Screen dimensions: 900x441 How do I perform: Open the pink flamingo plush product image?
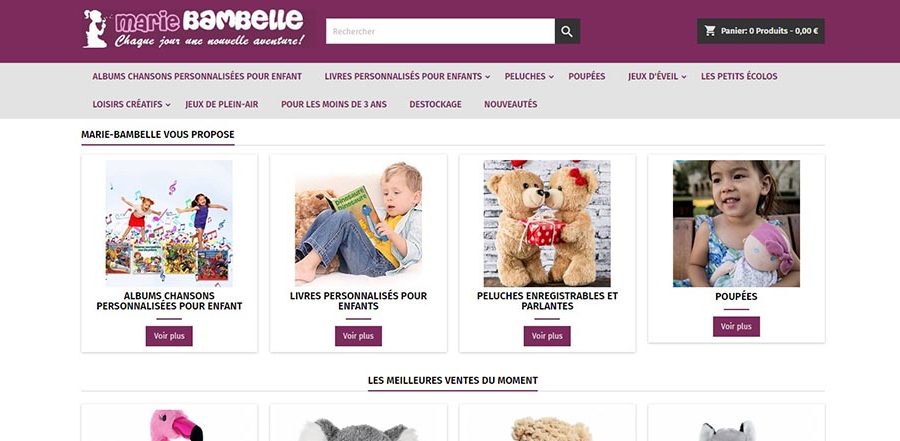[169, 424]
